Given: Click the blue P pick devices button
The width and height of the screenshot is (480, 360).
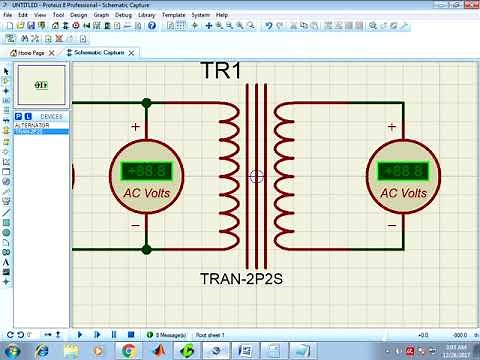Looking at the screenshot, I should (x=19, y=116).
